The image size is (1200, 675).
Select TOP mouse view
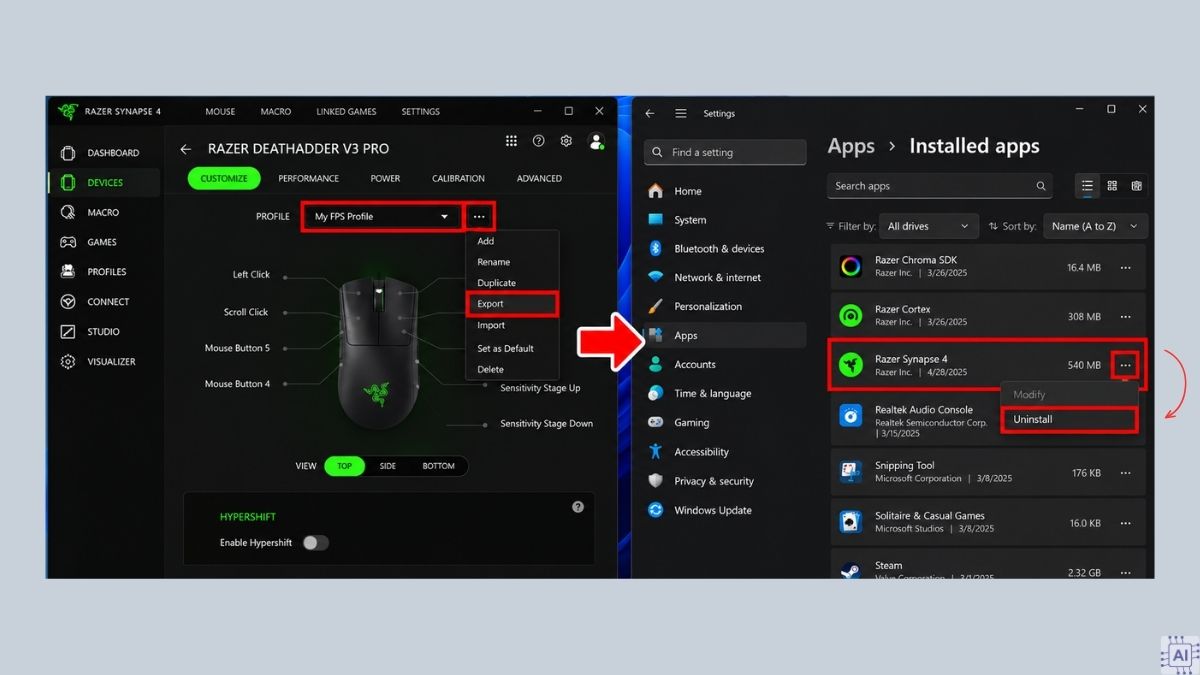point(344,466)
